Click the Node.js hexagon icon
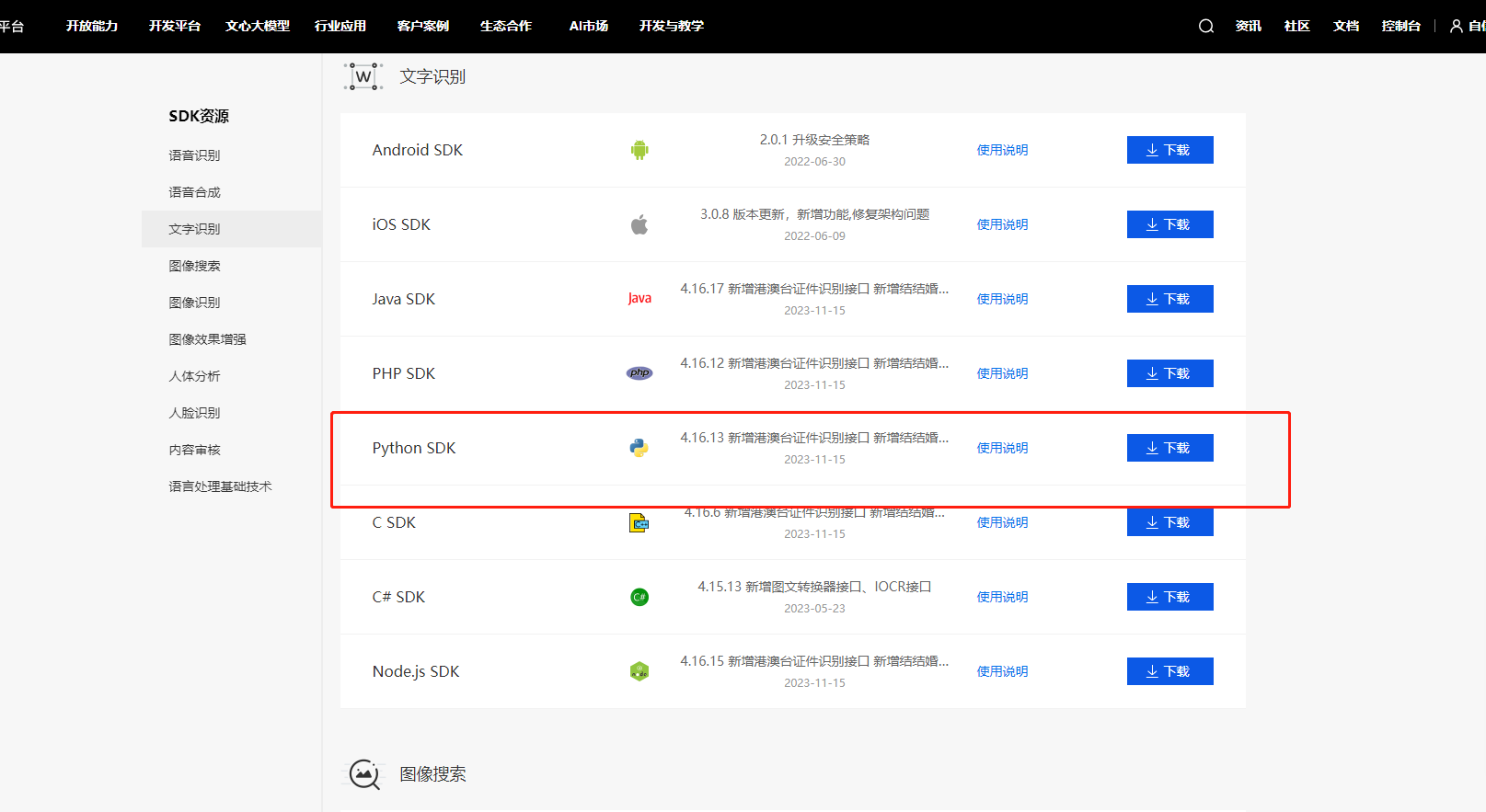Image resolution: width=1486 pixels, height=812 pixels. tap(639, 671)
